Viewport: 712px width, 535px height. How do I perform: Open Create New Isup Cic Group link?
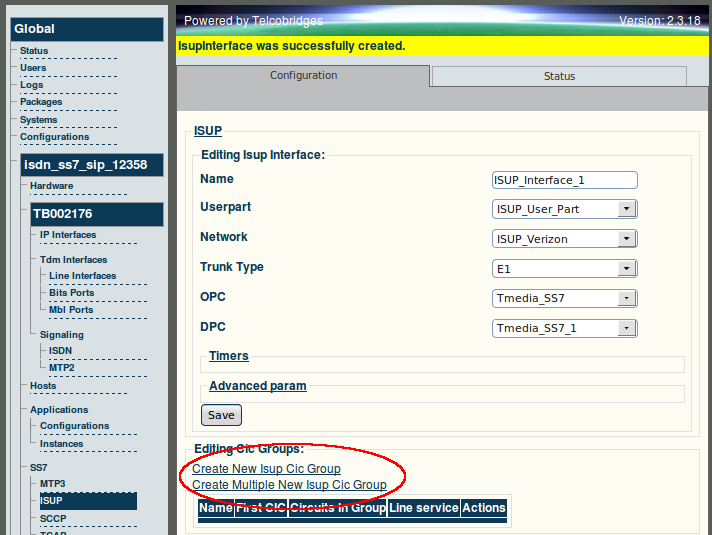[266, 469]
